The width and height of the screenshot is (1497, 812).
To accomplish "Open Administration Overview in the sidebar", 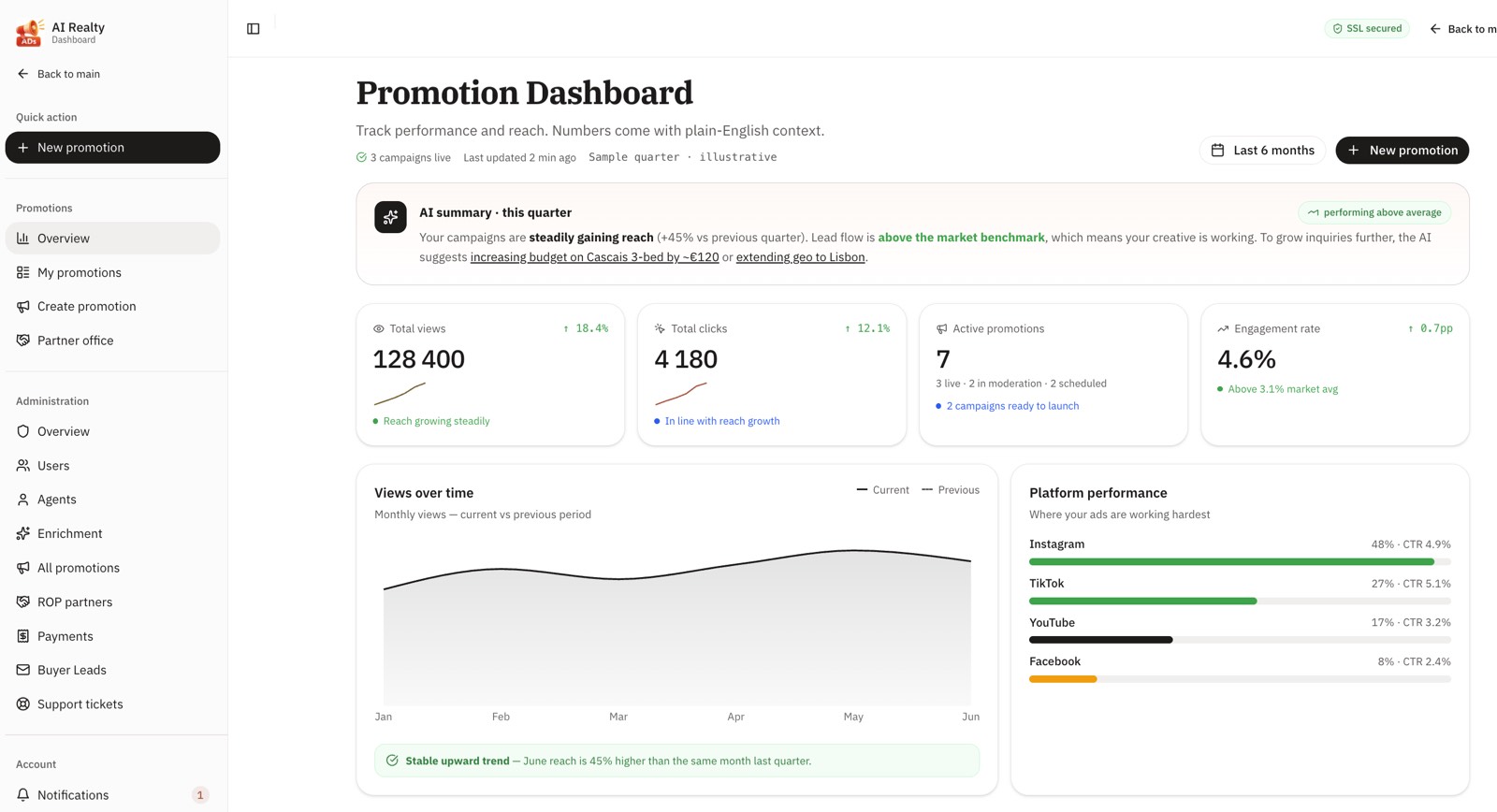I will (112, 431).
